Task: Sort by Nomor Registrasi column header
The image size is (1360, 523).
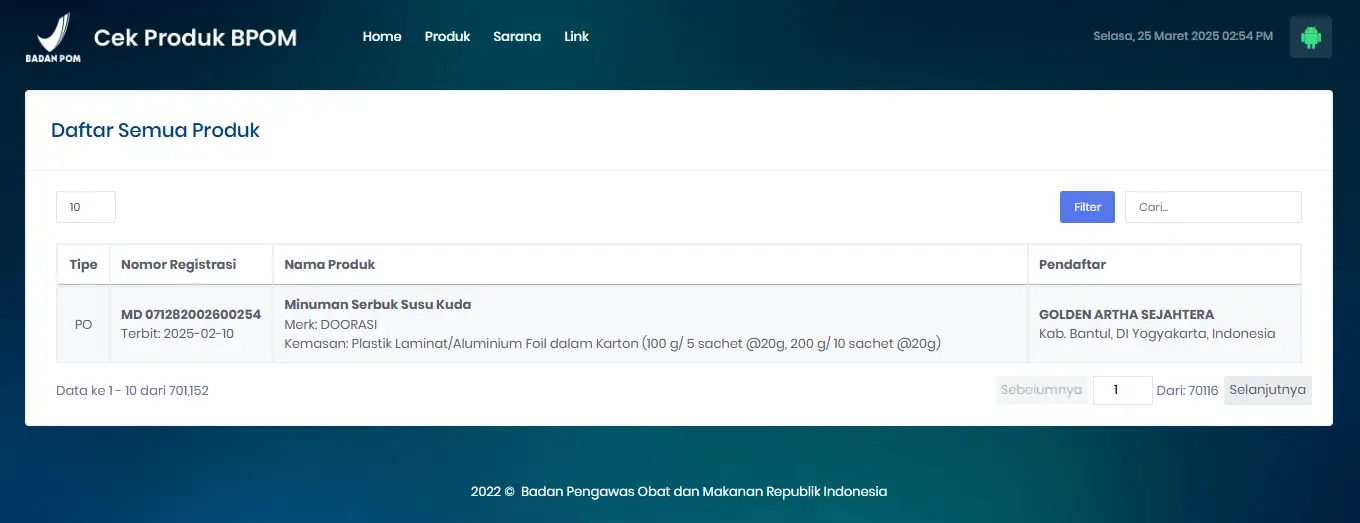Action: pos(179,265)
